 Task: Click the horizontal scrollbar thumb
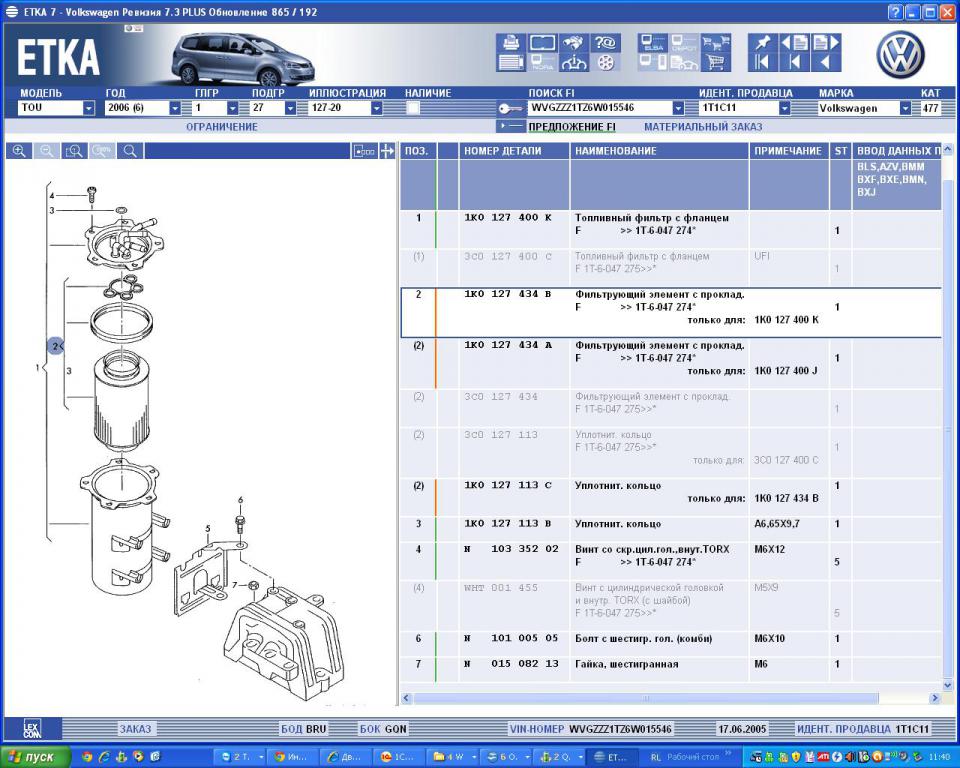[x=646, y=698]
